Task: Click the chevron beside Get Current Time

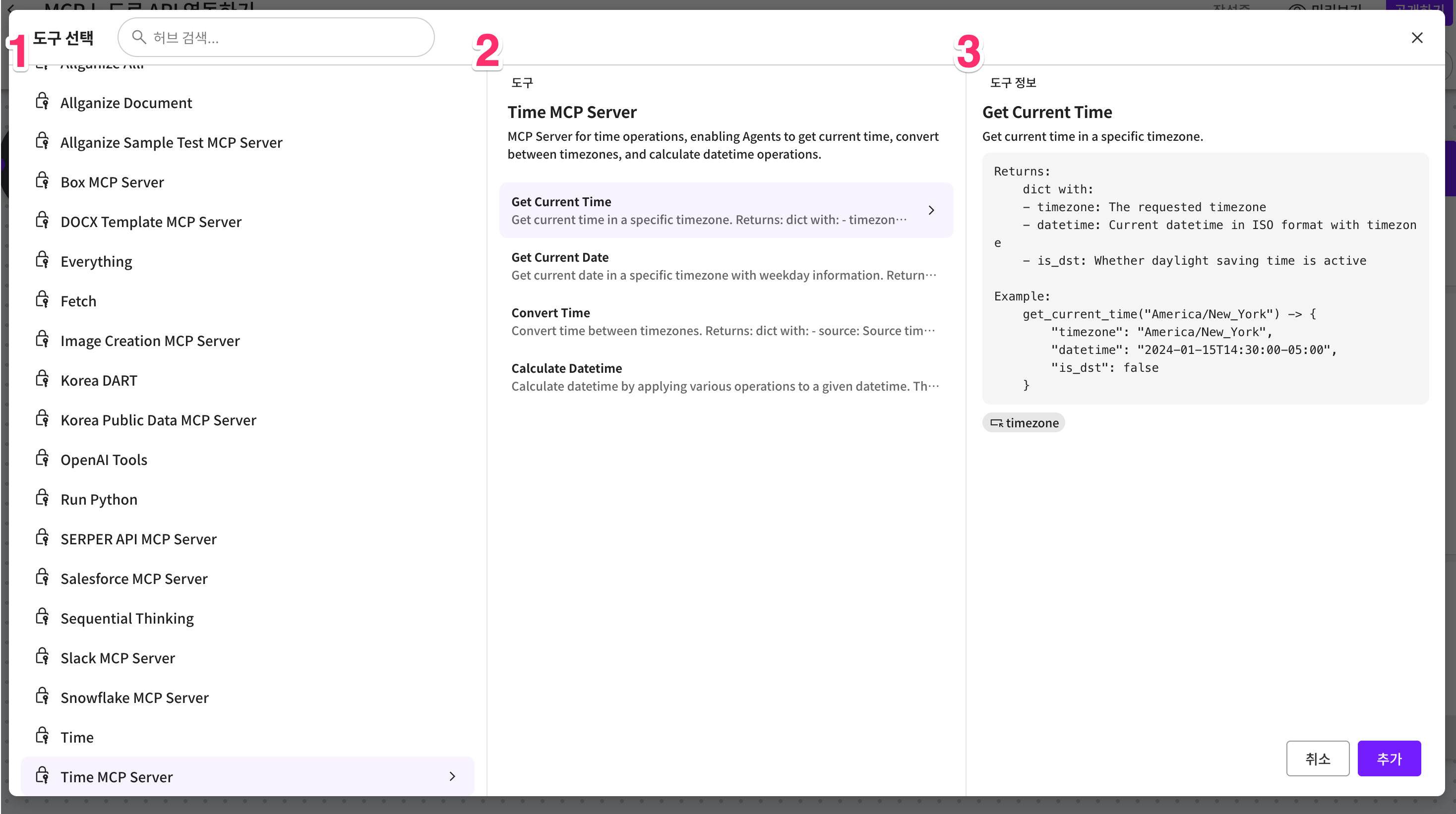Action: [931, 210]
